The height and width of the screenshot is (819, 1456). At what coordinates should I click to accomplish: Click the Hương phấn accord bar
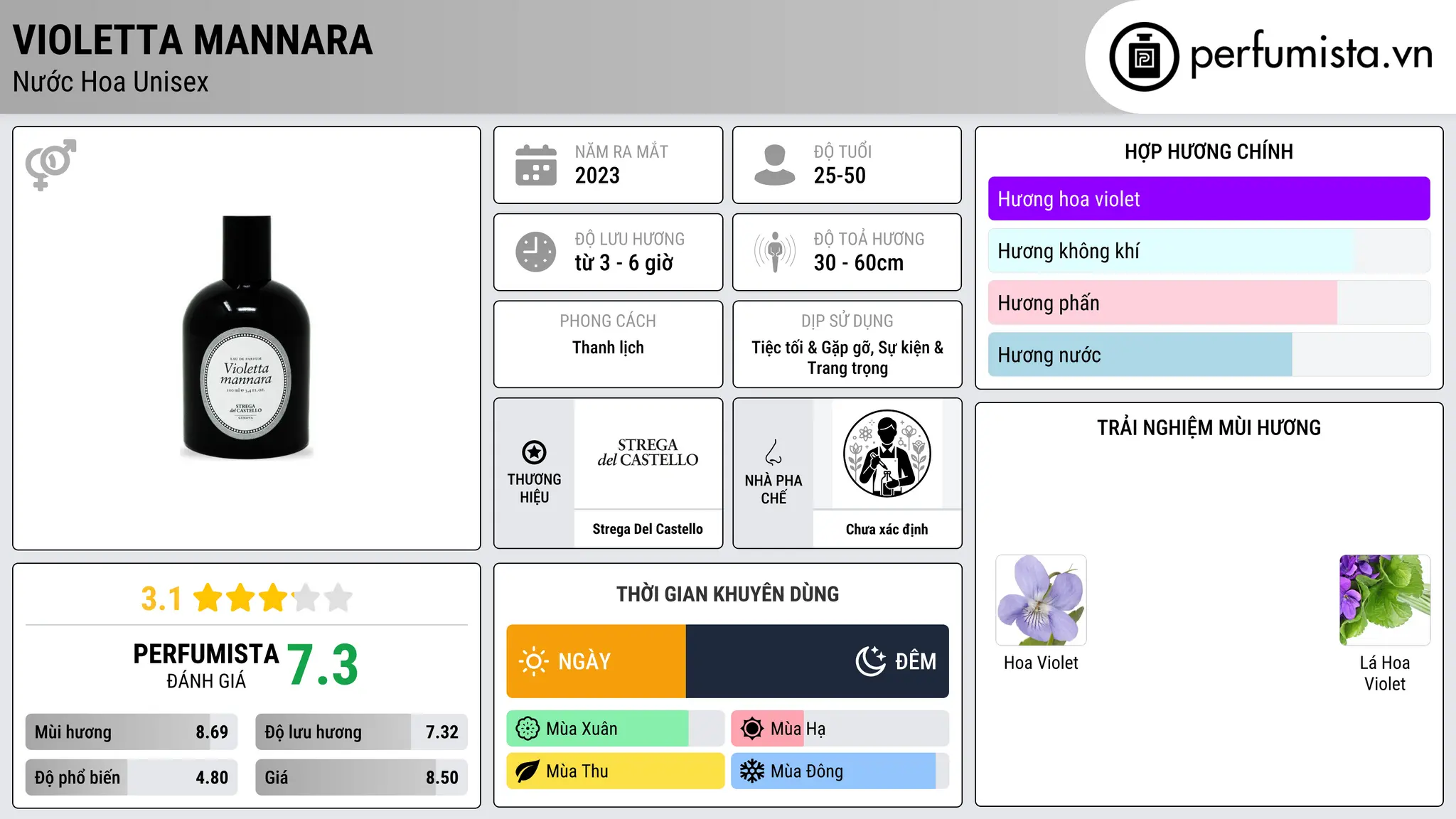[1209, 303]
